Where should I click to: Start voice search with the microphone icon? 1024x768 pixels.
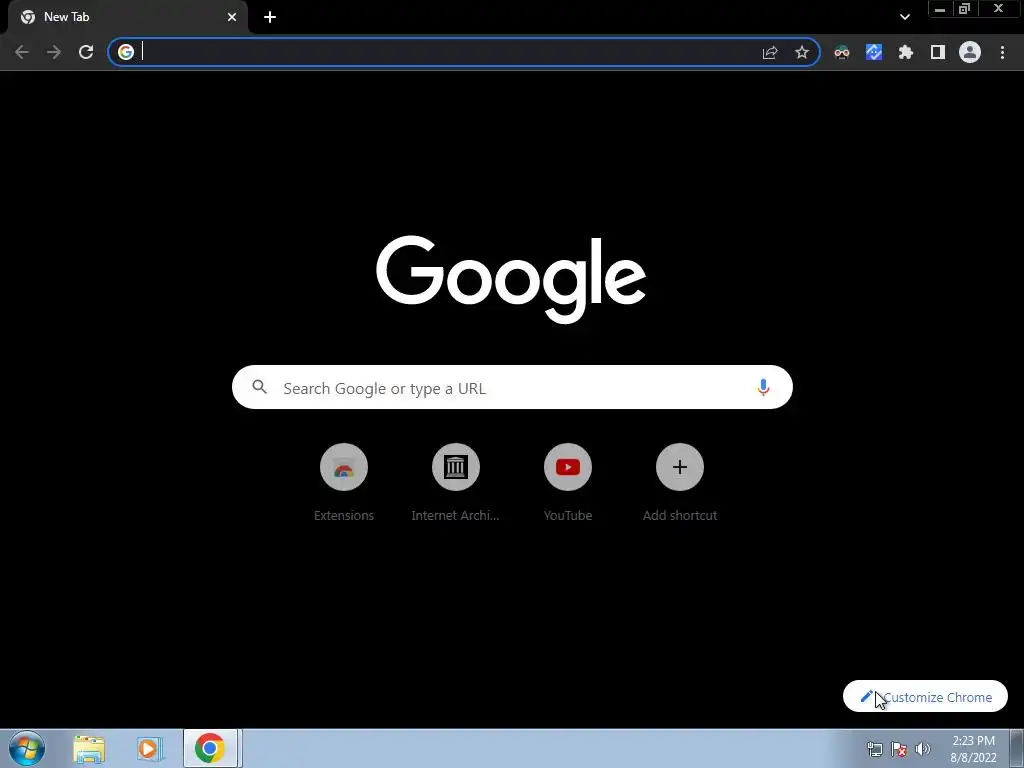pos(763,387)
